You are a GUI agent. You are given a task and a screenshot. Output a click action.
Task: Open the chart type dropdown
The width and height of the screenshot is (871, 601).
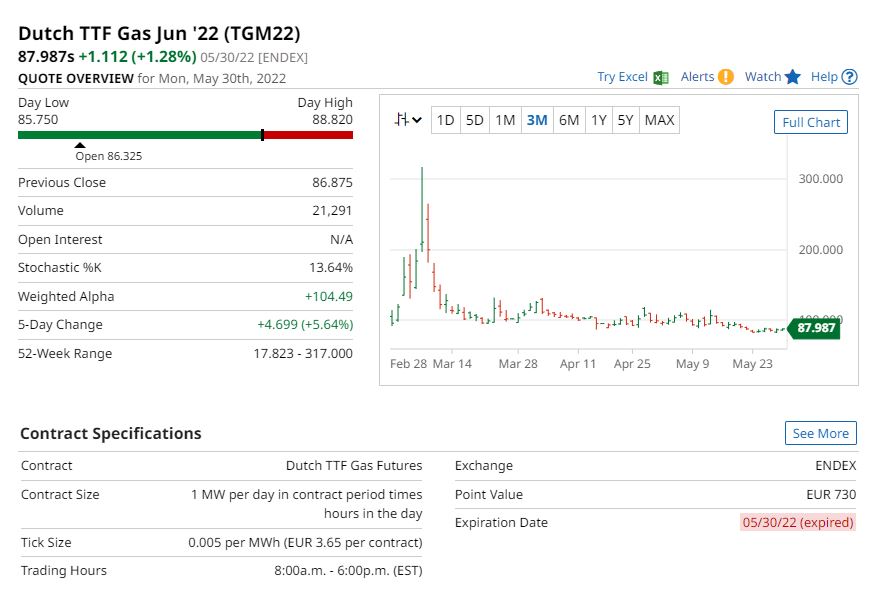(x=408, y=120)
